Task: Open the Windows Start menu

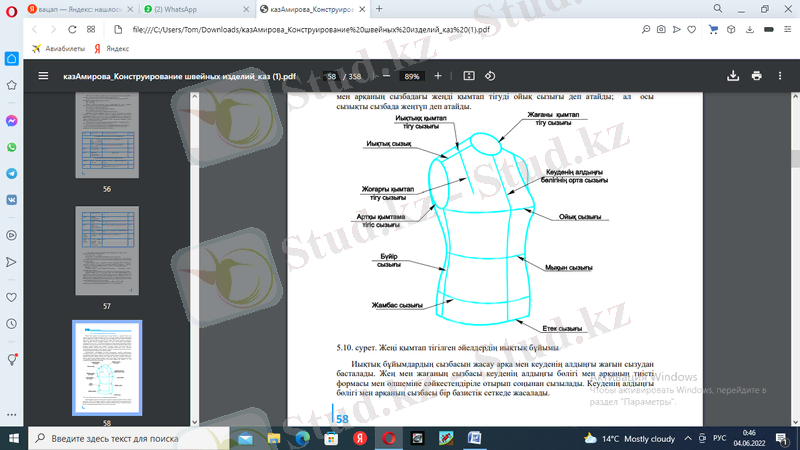Action: (x=14, y=438)
